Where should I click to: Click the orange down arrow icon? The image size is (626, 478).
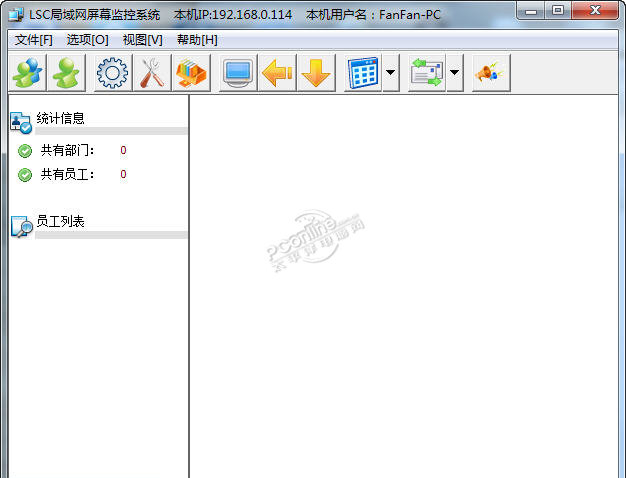[x=316, y=73]
